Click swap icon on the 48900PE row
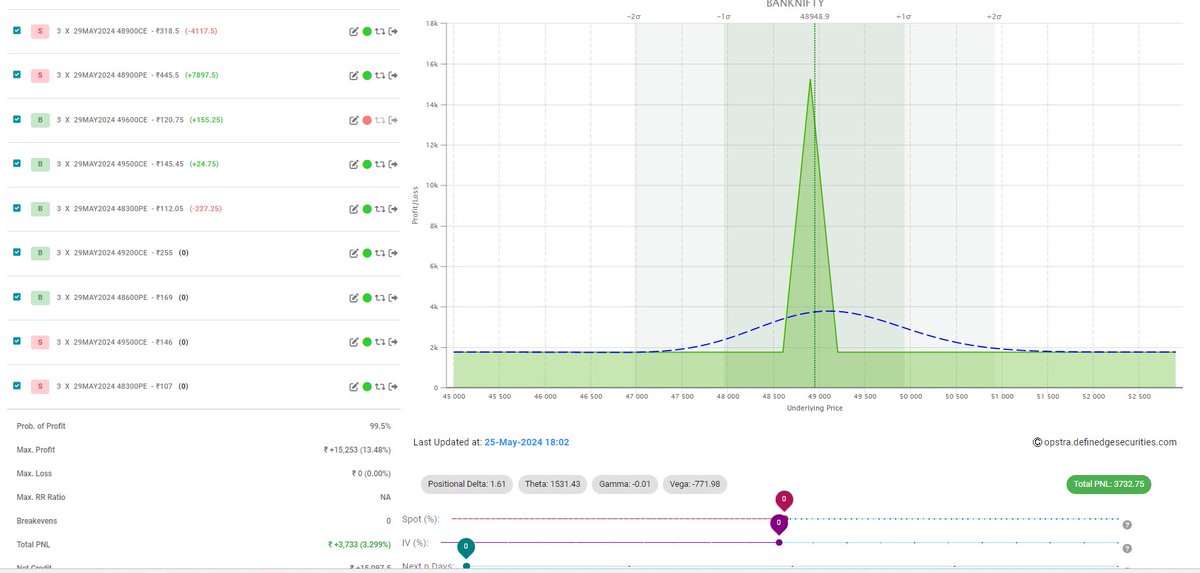This screenshot has width=1200, height=573. (x=380, y=76)
